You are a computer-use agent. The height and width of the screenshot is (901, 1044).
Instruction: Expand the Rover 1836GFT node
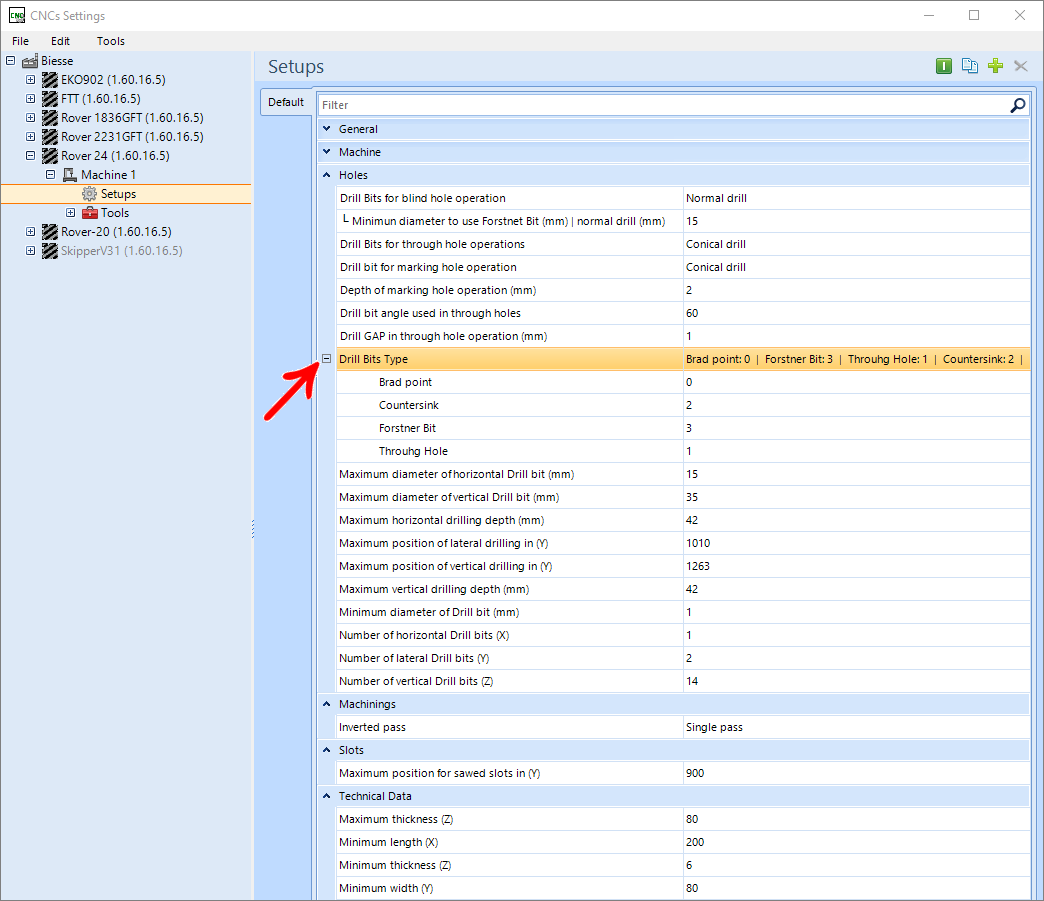31,118
